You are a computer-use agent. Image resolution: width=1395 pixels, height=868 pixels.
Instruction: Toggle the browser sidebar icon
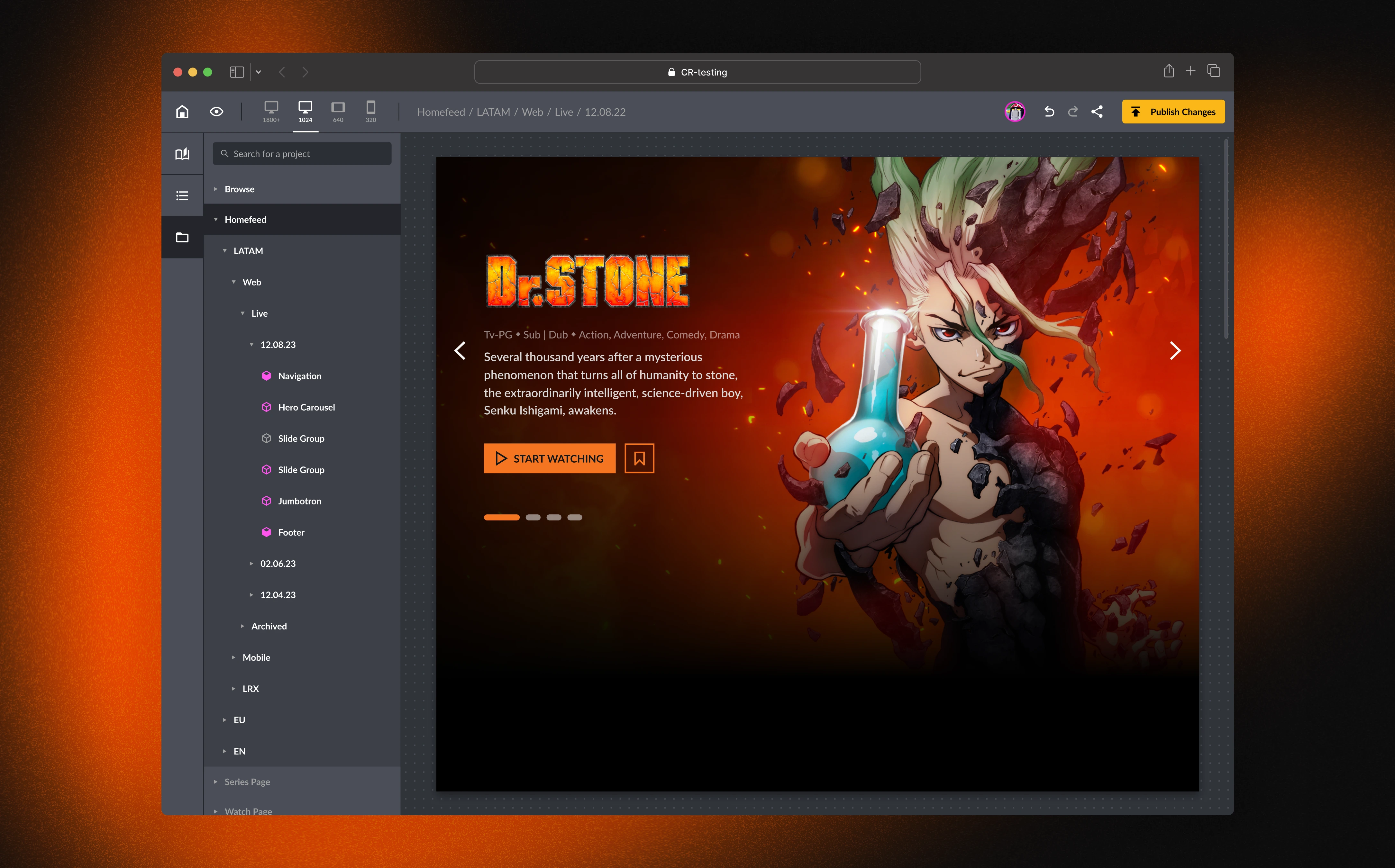[x=236, y=72]
